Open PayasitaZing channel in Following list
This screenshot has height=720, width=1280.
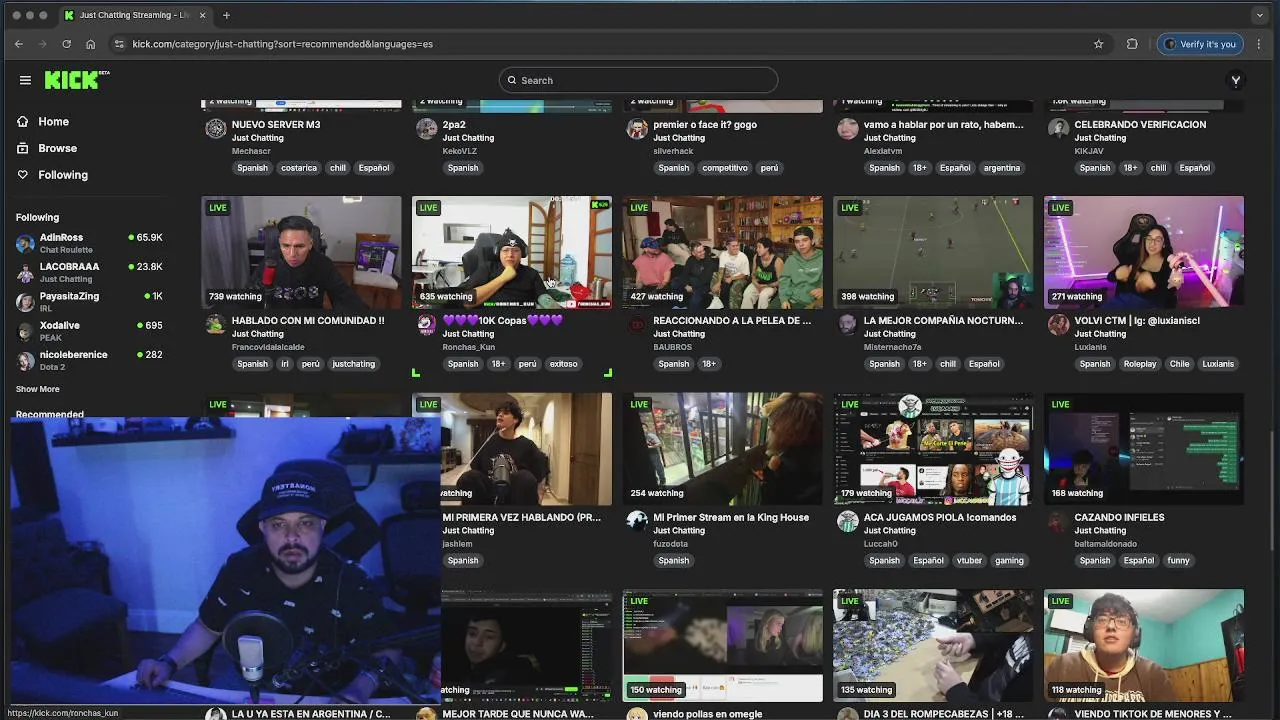(x=89, y=301)
